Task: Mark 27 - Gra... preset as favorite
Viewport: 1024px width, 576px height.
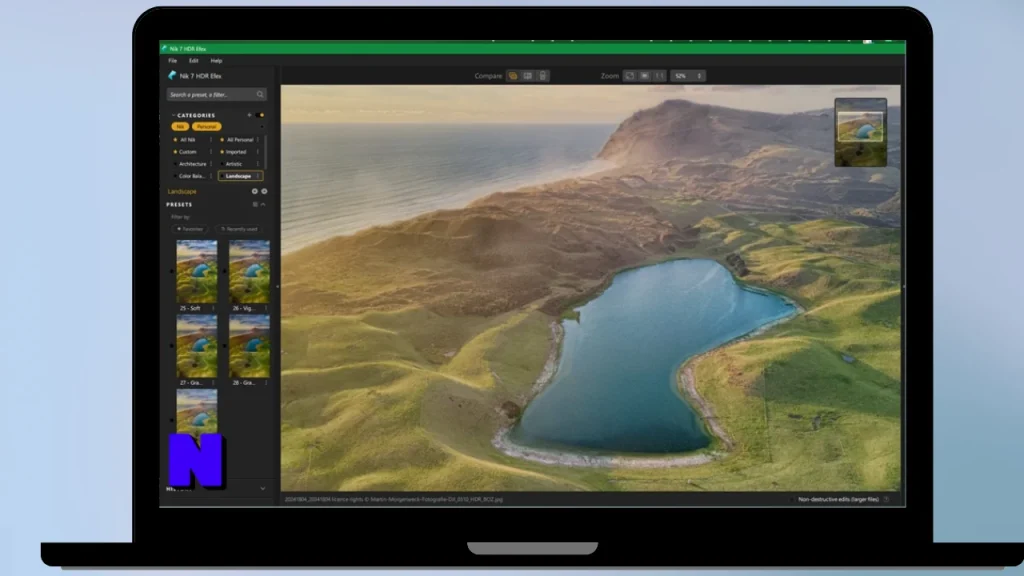Action: coord(172,346)
